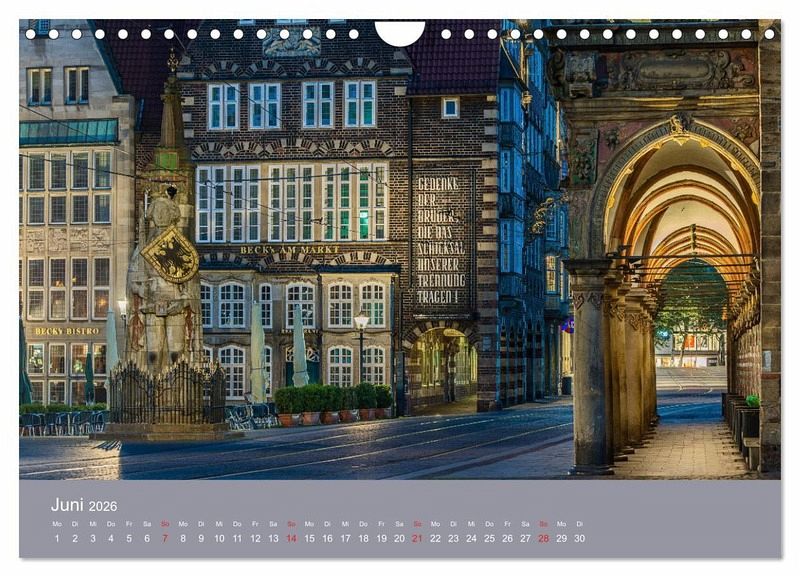Click the year "2026" beside Juni
Screen dimensions: 800x577
click(103, 506)
